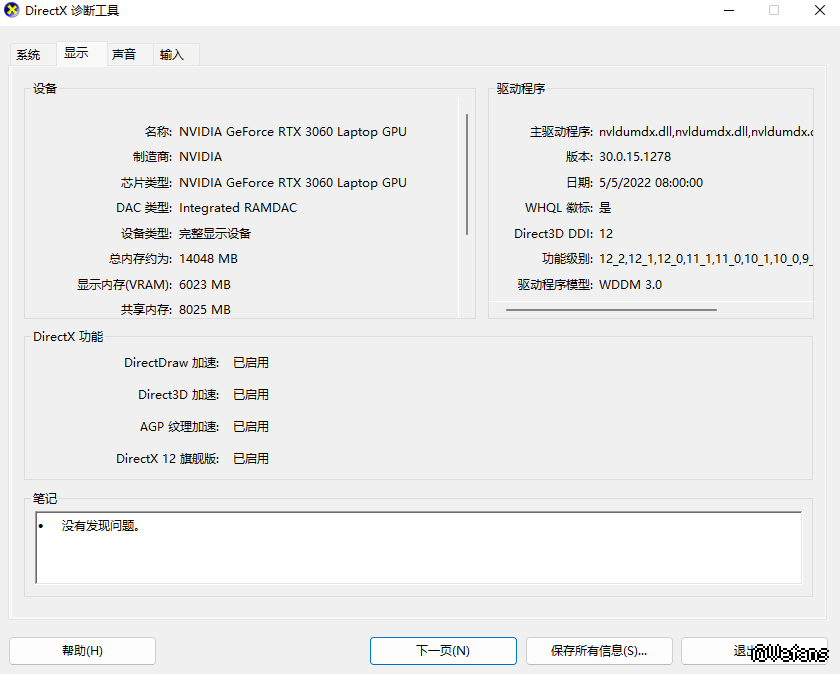
Task: Click the Integrated RAMDAC value
Action: (x=238, y=208)
